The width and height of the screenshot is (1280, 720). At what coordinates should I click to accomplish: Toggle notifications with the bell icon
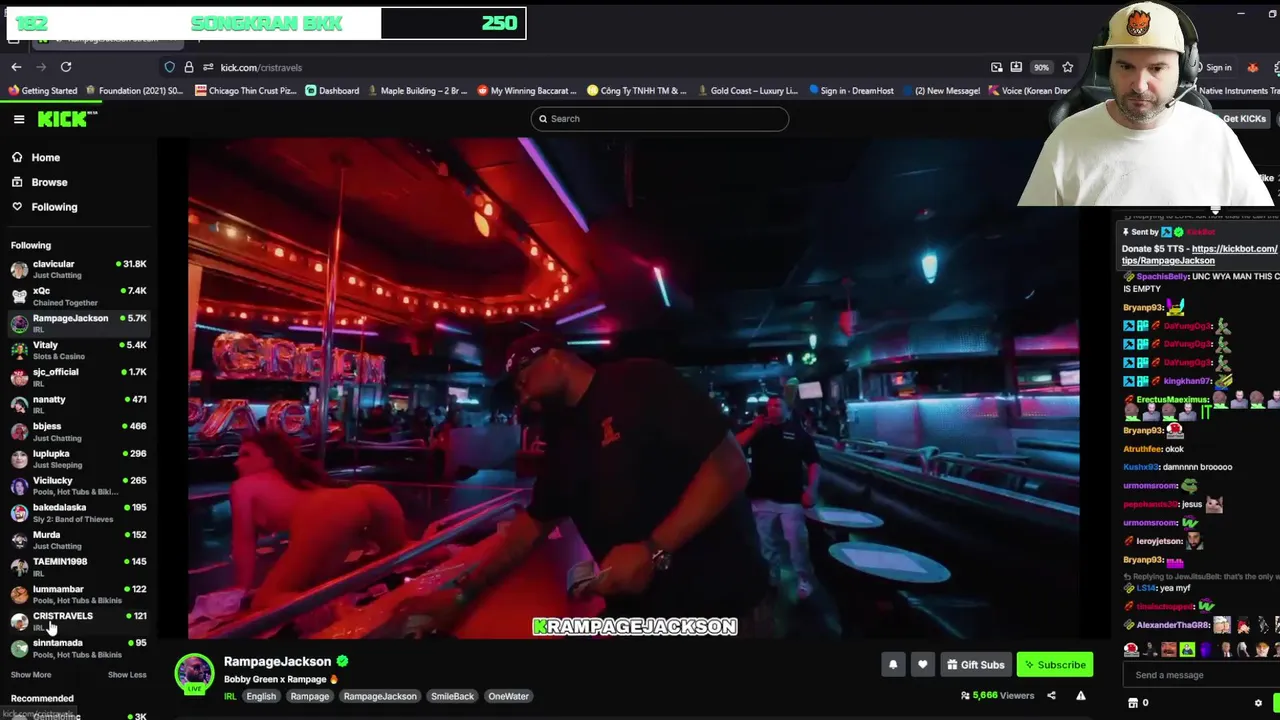click(893, 664)
